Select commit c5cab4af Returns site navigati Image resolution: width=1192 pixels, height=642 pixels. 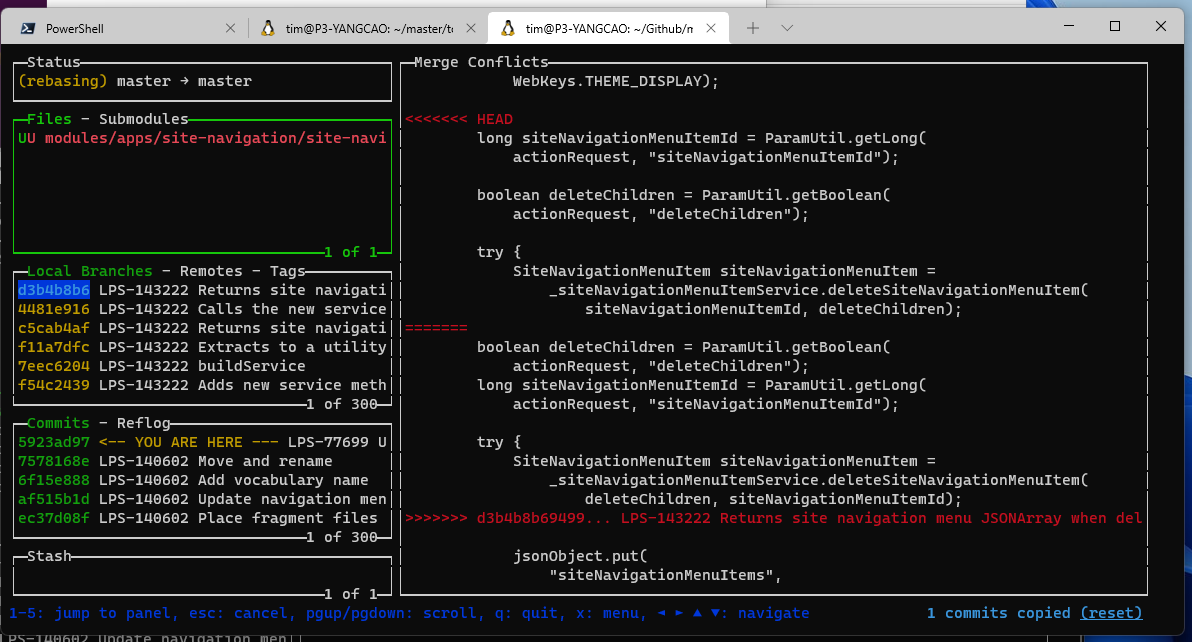pos(202,328)
